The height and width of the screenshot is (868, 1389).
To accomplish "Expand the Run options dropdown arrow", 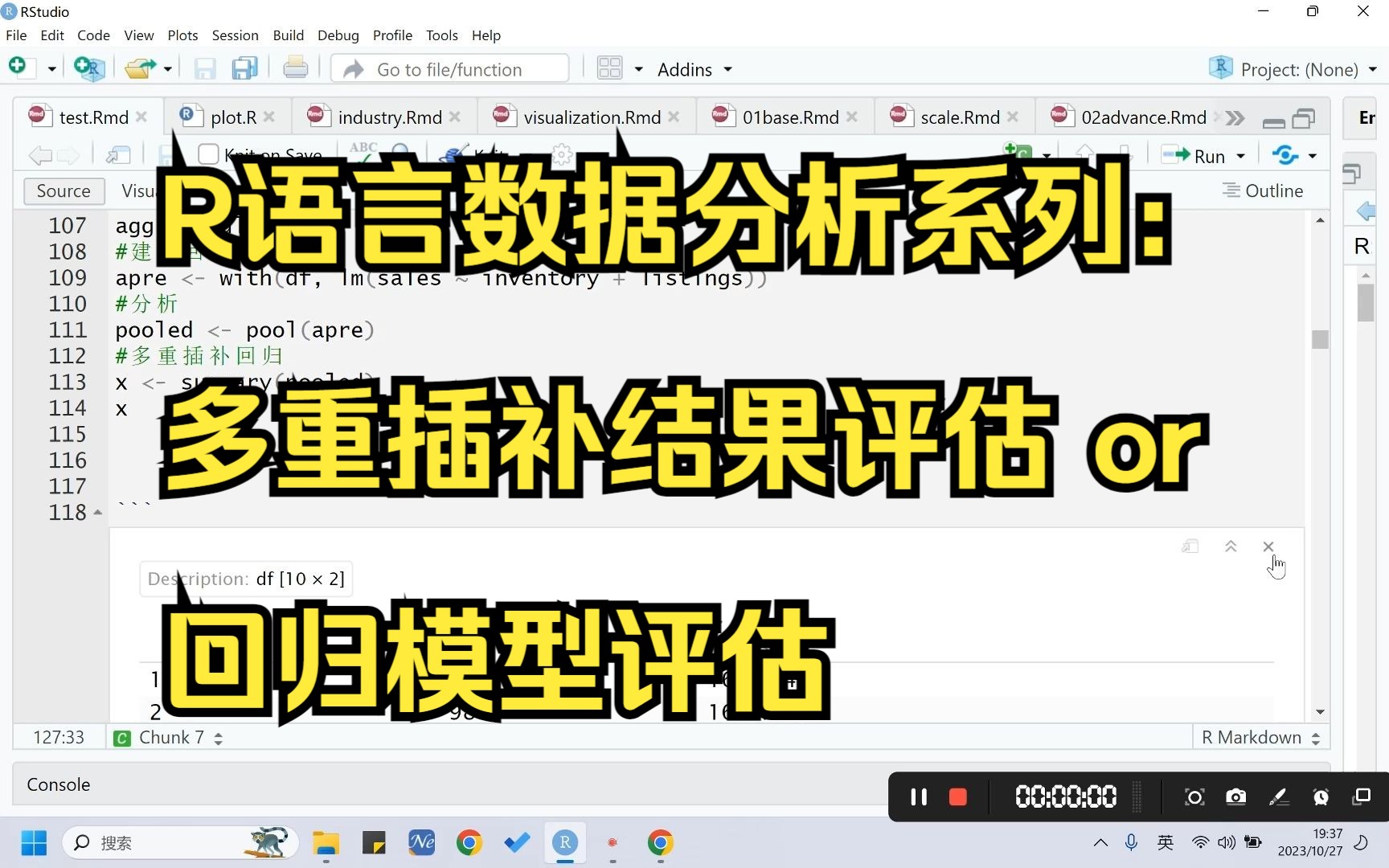I will coord(1241,156).
